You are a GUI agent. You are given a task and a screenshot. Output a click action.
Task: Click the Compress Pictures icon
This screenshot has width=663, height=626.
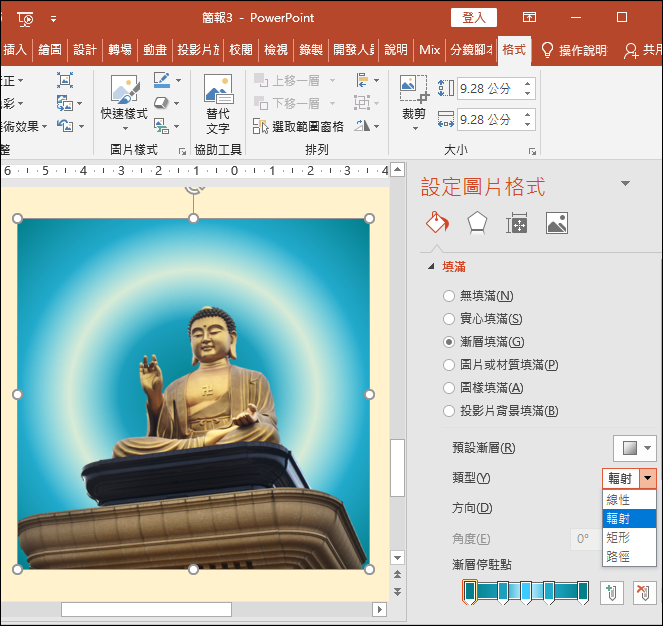click(x=65, y=80)
